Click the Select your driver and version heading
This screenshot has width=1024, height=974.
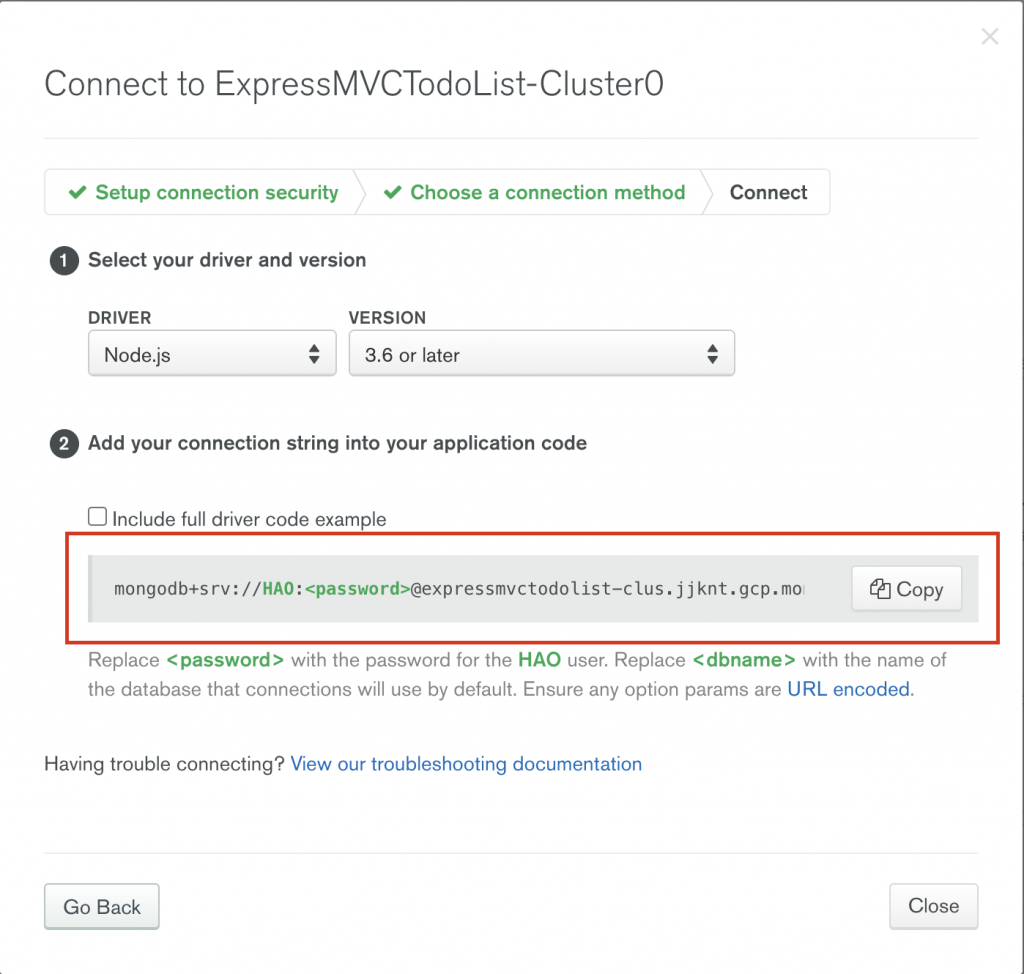[227, 260]
